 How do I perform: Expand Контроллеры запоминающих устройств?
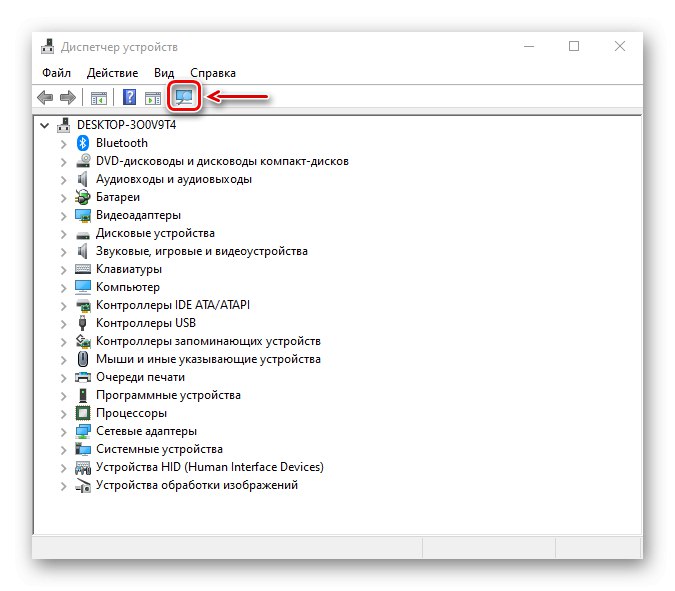[x=64, y=342]
